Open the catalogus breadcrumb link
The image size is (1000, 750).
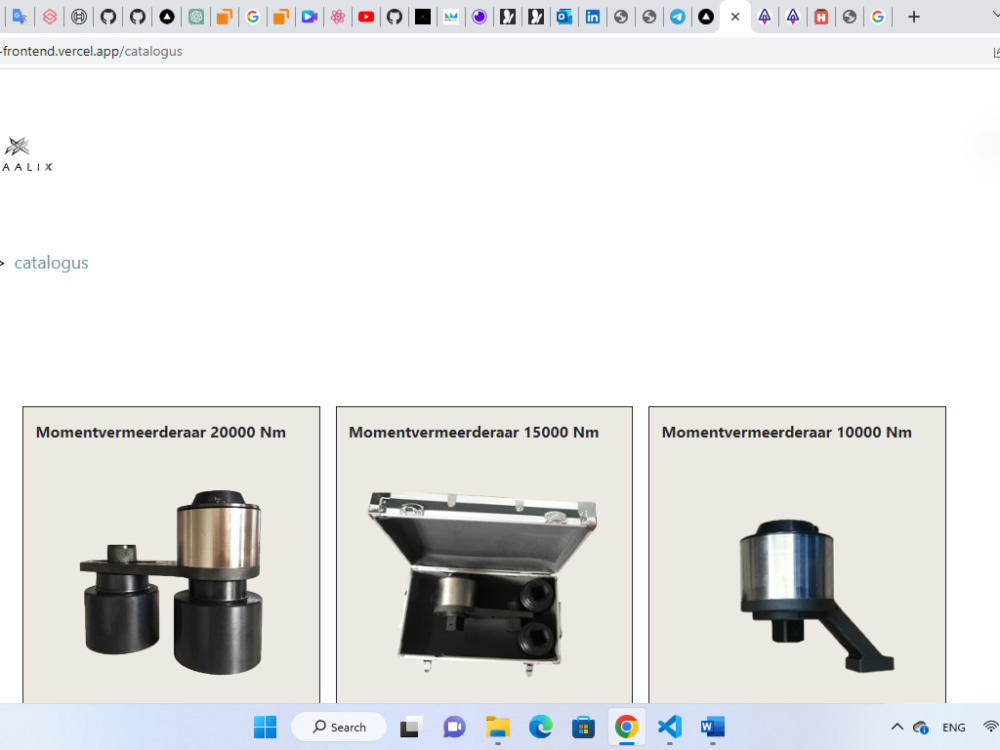coord(51,263)
